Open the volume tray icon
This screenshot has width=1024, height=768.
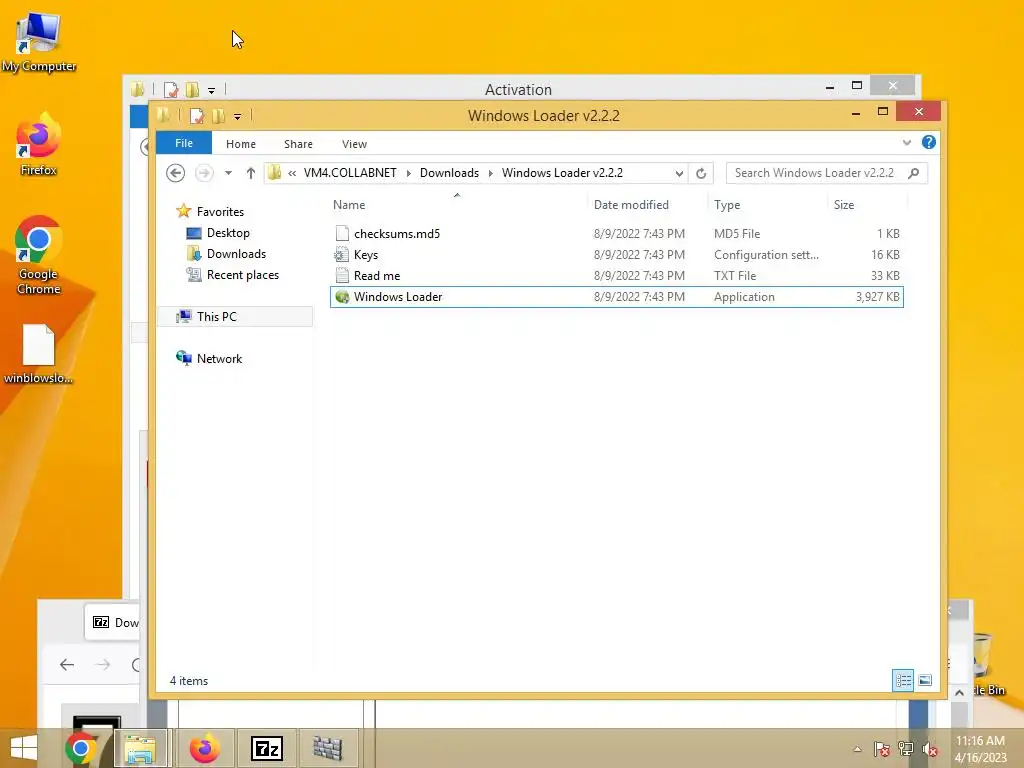(930, 749)
